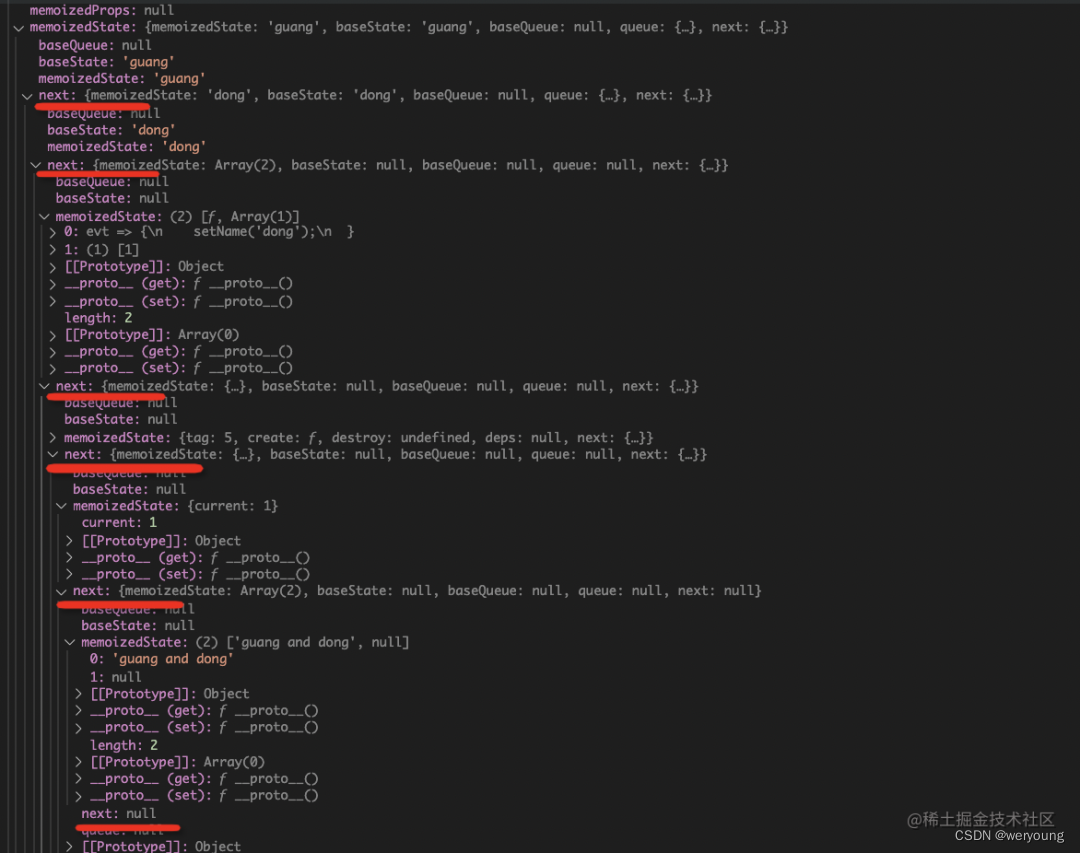Expand __proto__ (get) directly under current: 1 prototype
The width and height of the screenshot is (1080, 853).
pyautogui.click(x=70, y=558)
